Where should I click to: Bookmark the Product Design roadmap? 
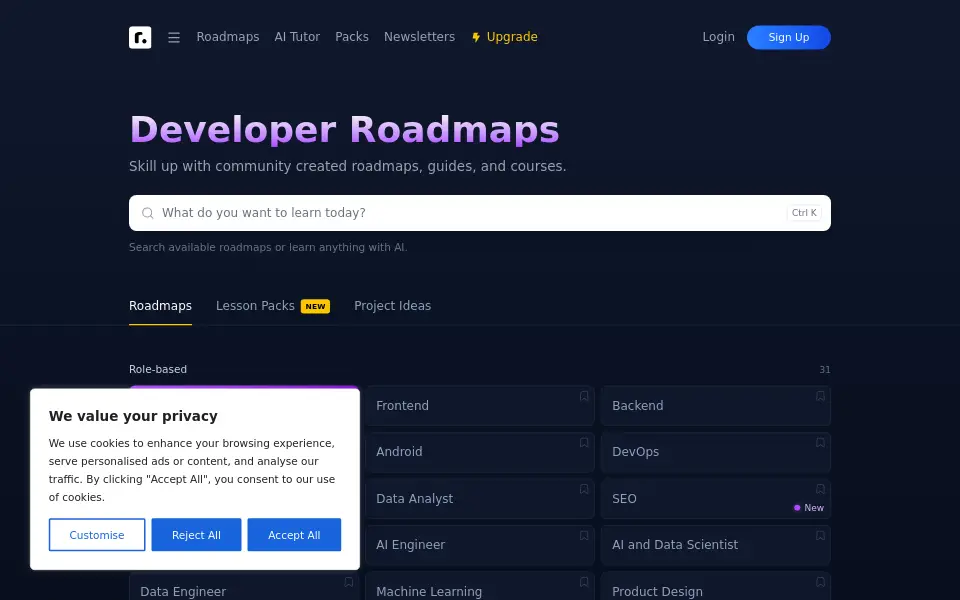coord(820,582)
